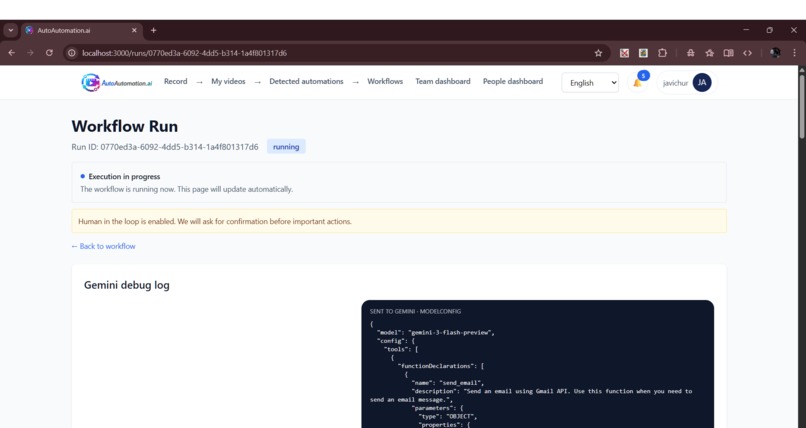Viewport: 806px width, 428px height.
Task: Restore the browser window size
Action: click(x=770, y=30)
